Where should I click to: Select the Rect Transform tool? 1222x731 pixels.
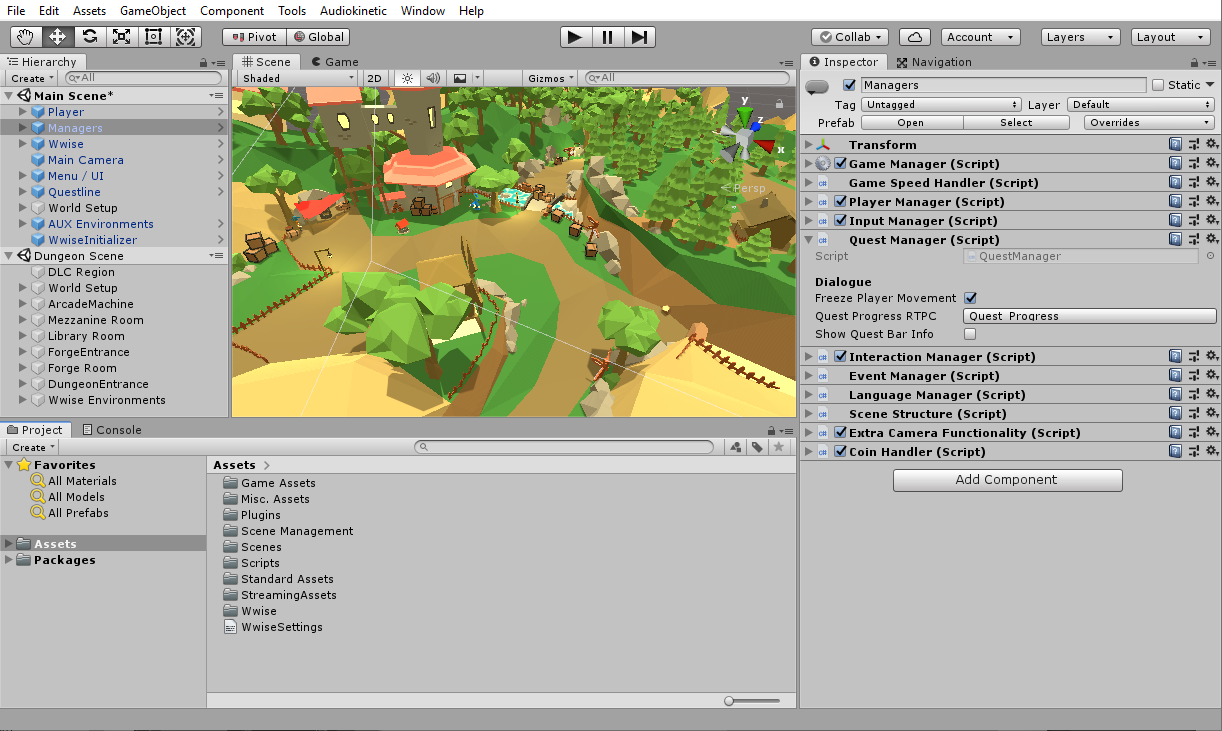coord(154,37)
